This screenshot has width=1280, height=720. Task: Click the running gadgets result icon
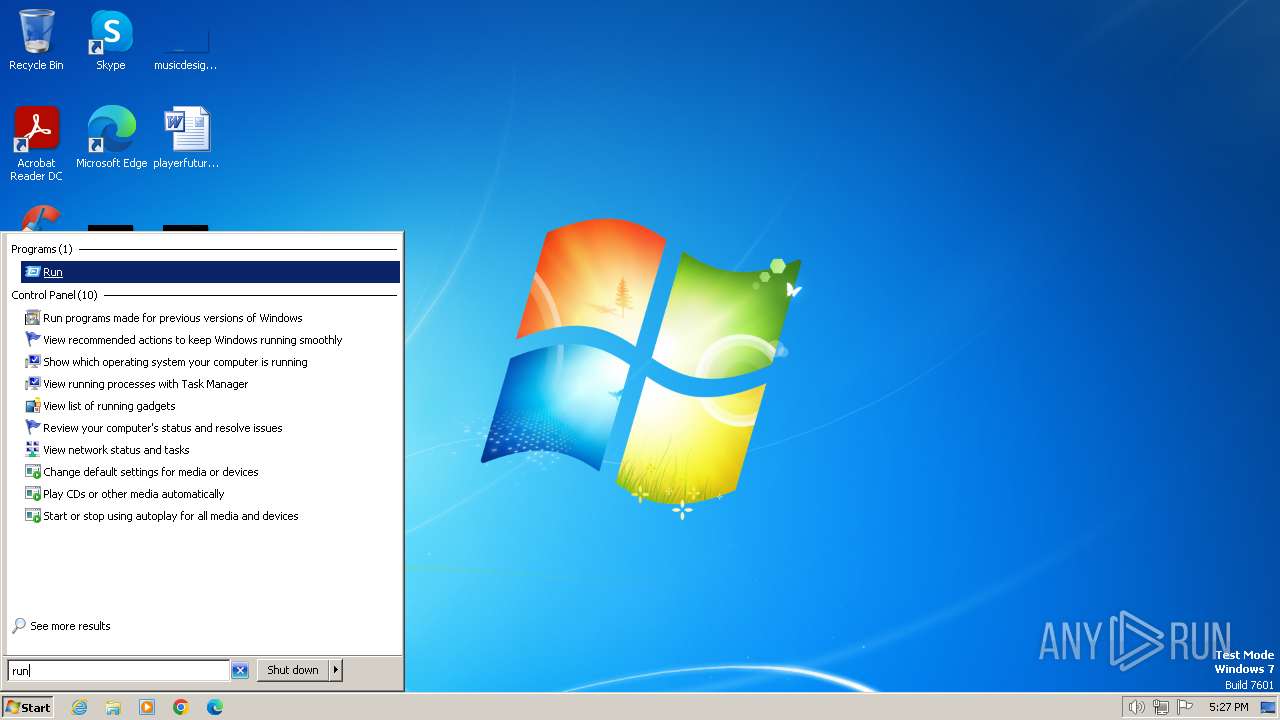coord(33,406)
